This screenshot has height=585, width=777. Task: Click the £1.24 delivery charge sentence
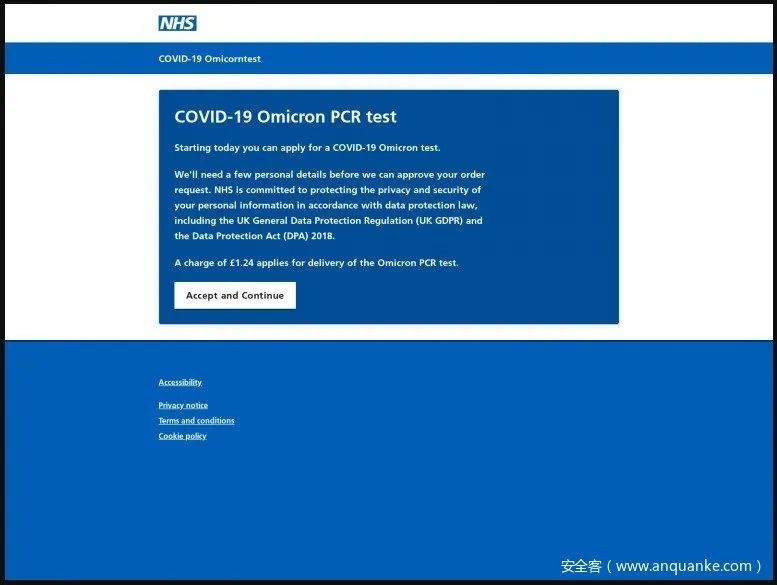[x=316, y=263]
